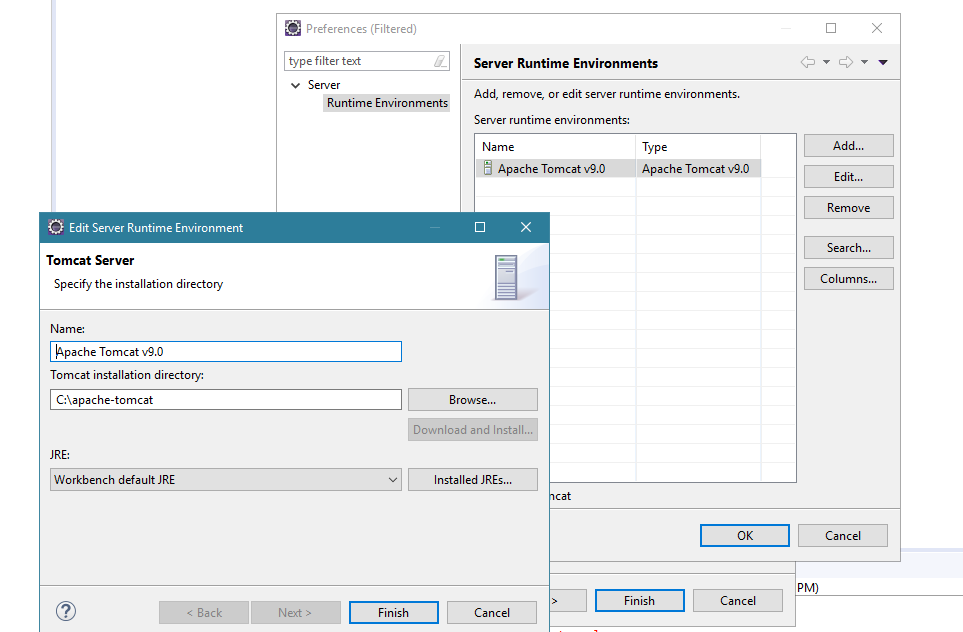This screenshot has height=632, width=963.
Task: Close the Preferences window
Action: [877, 28]
